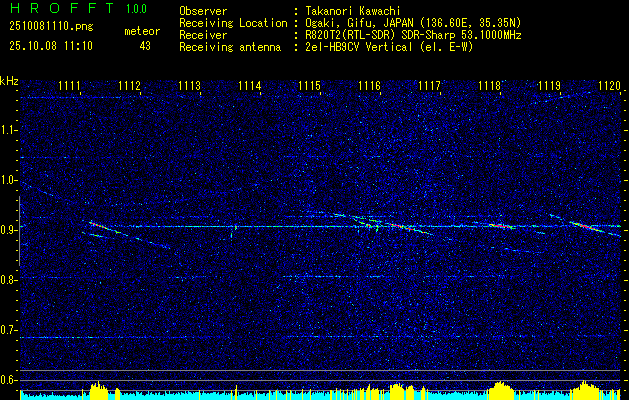The height and width of the screenshot is (400, 629).
Task: Click time marker 1114
Action: coord(250,86)
